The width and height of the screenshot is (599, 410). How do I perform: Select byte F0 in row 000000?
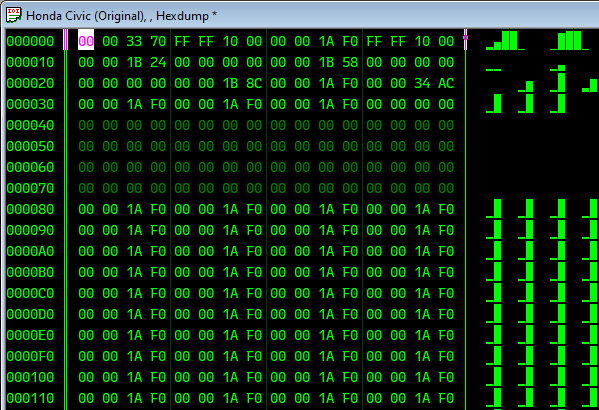click(350, 41)
